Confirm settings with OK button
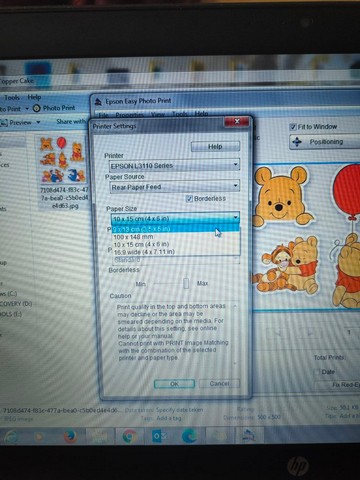Viewport: 360px width, 480px height. (x=174, y=384)
